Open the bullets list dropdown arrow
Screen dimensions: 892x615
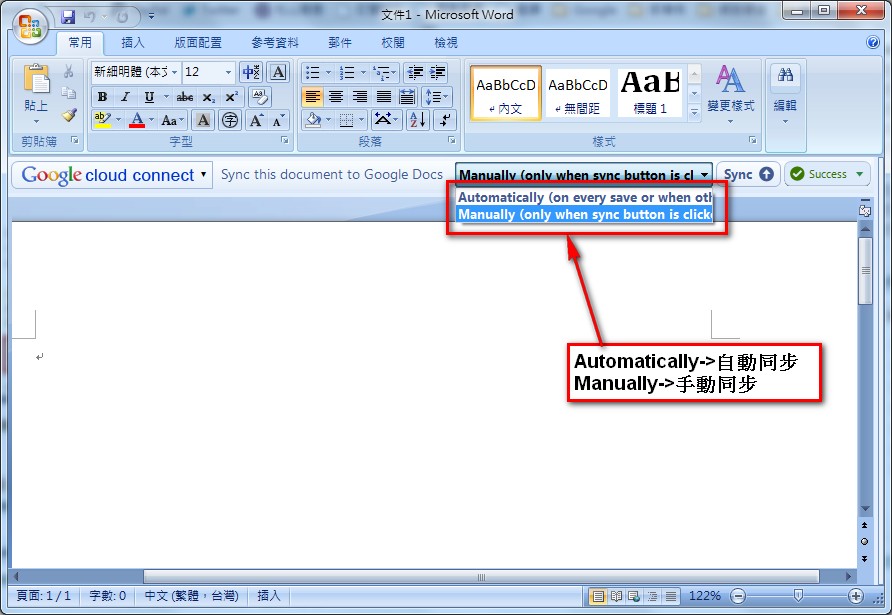tap(328, 73)
